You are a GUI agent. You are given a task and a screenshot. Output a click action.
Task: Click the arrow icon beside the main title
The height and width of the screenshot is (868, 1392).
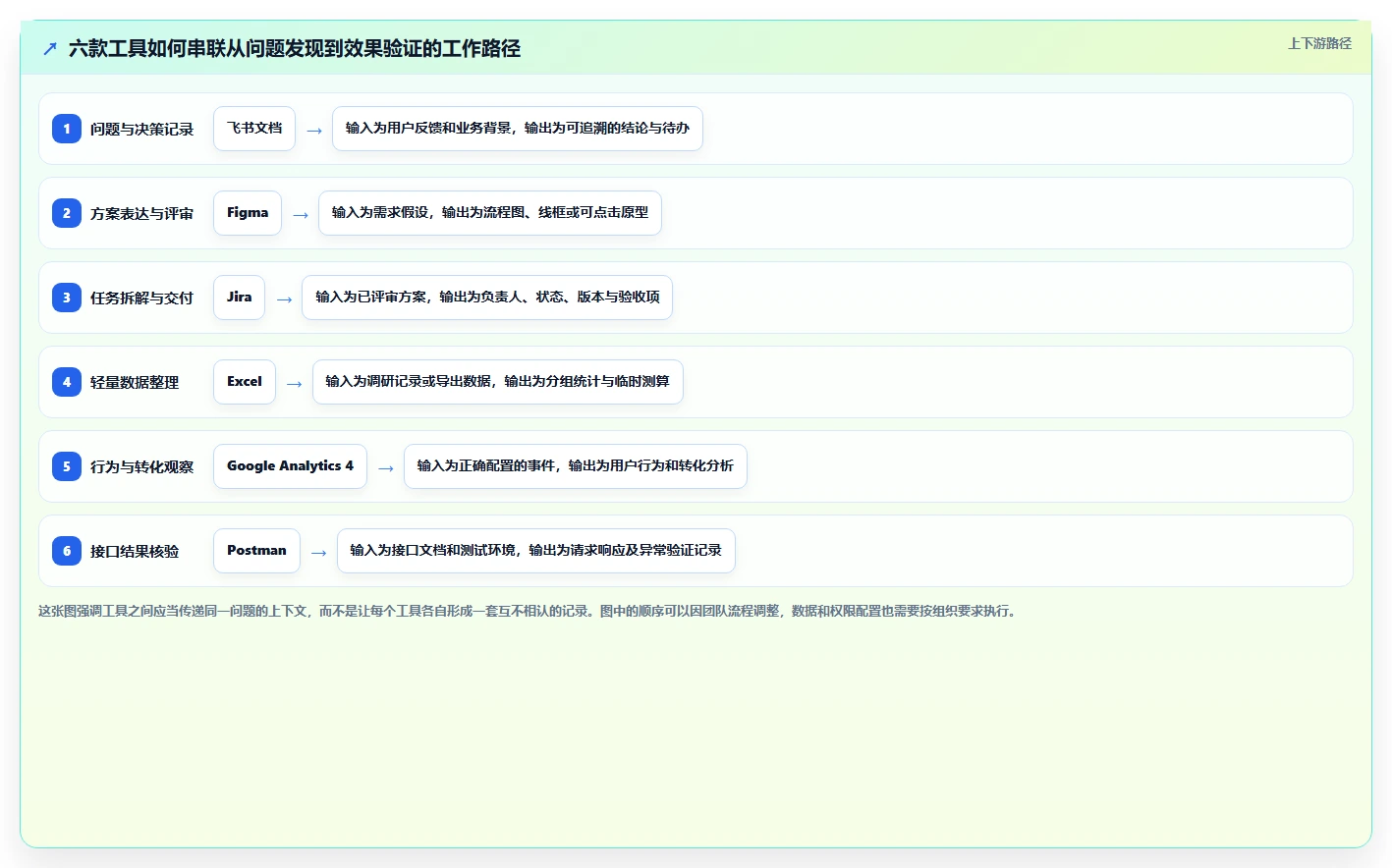[x=50, y=48]
